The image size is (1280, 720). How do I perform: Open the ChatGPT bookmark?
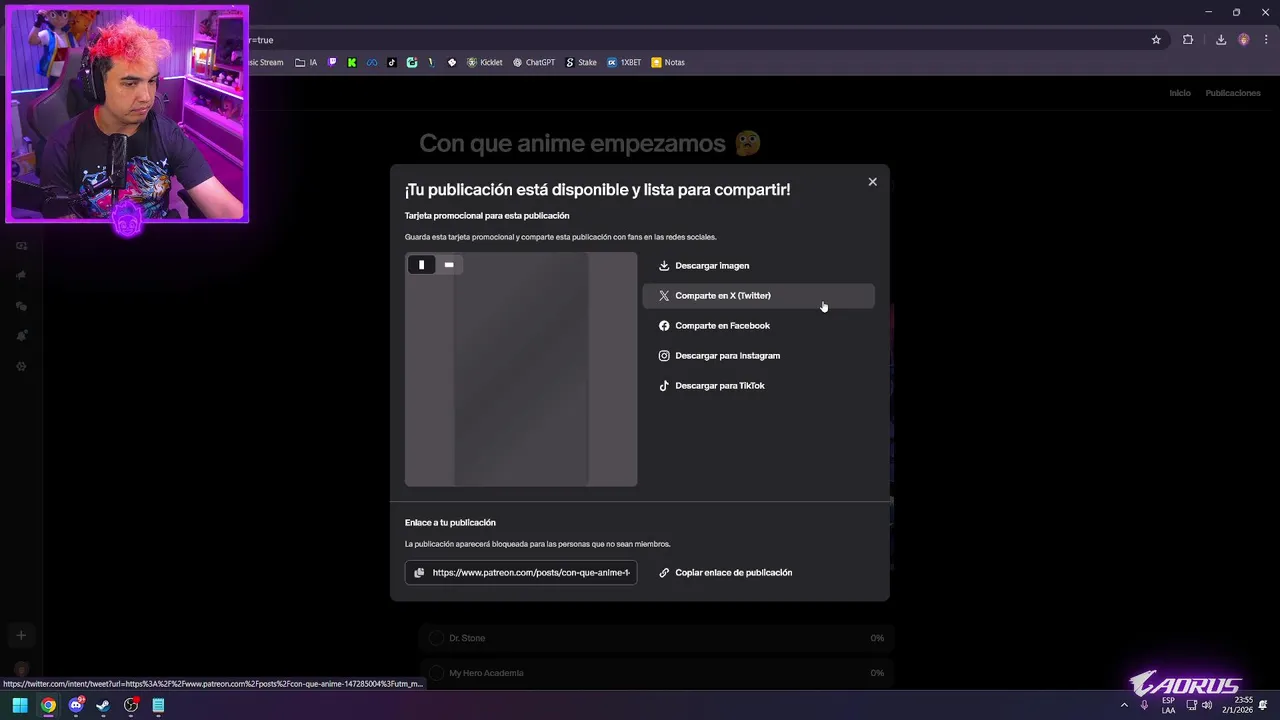pos(534,62)
